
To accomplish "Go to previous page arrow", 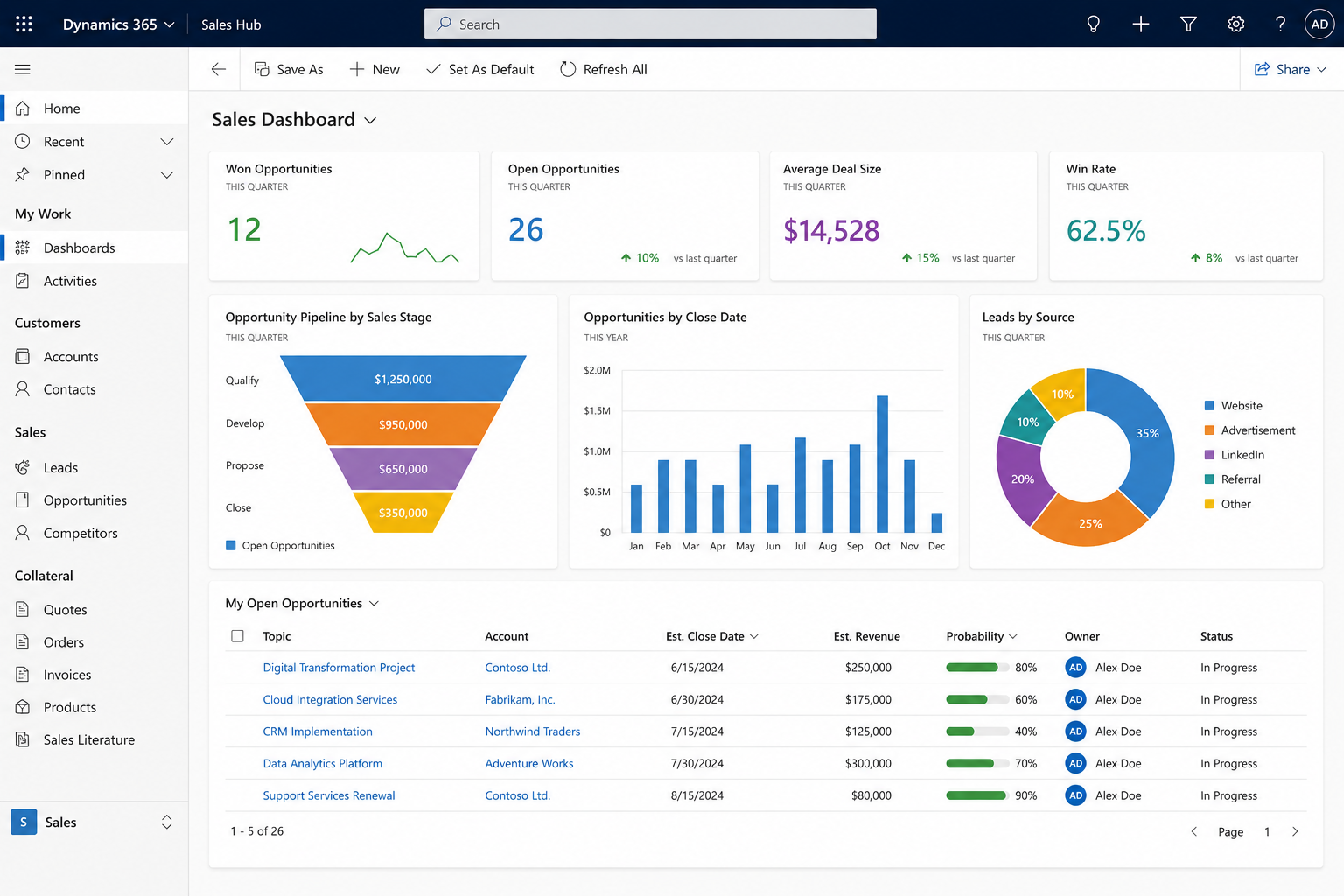I will pos(1193,831).
